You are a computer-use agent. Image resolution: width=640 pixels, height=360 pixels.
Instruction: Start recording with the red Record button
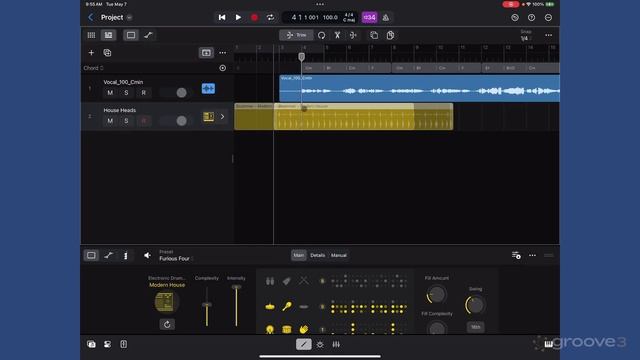(x=254, y=18)
